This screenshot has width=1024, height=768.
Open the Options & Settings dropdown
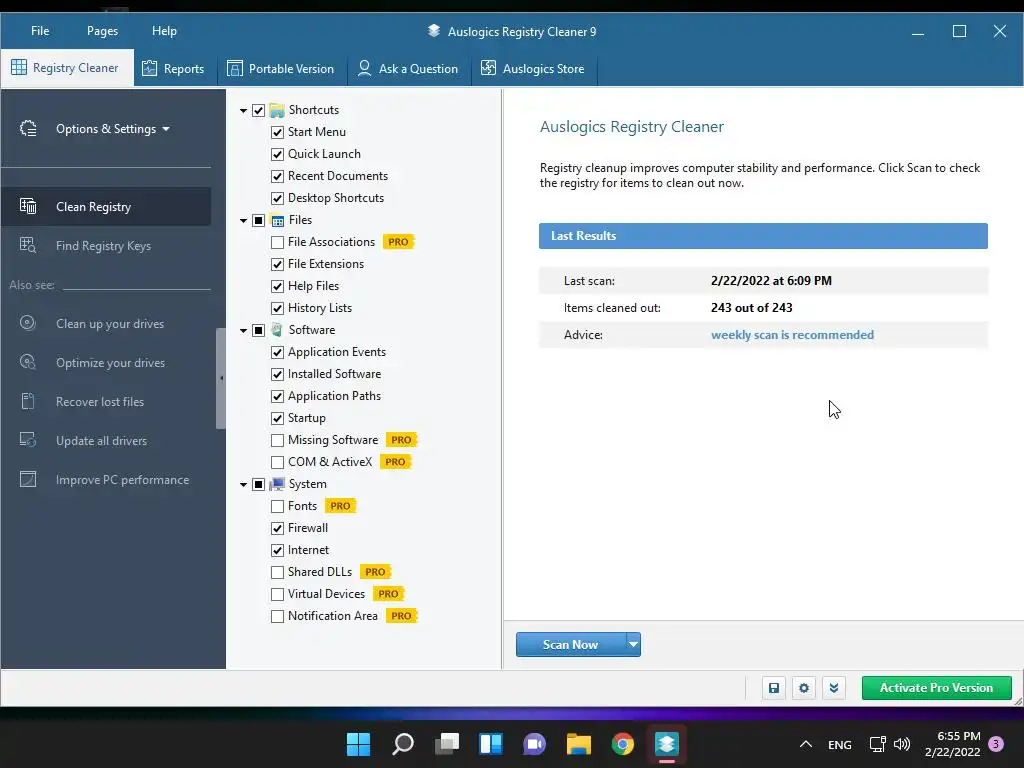point(113,129)
